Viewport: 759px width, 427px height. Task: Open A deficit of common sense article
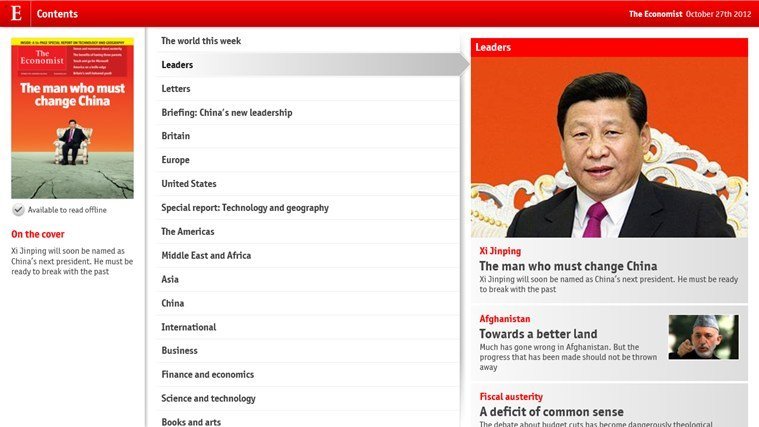pos(551,412)
